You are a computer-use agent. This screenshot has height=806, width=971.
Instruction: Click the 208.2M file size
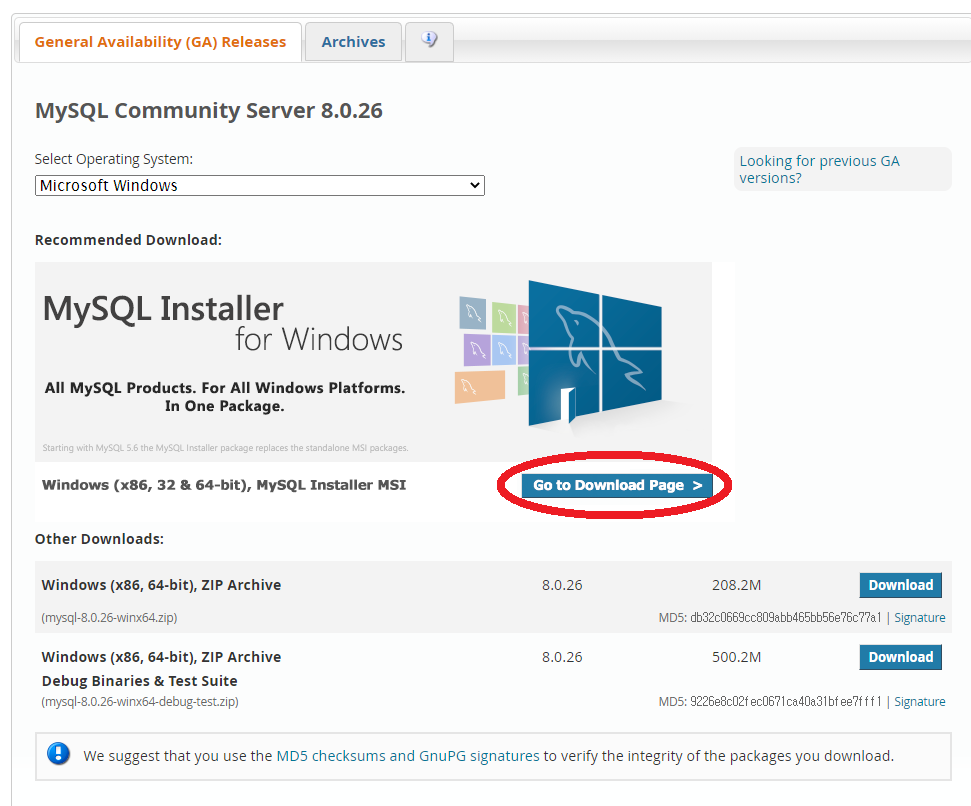[x=736, y=585]
